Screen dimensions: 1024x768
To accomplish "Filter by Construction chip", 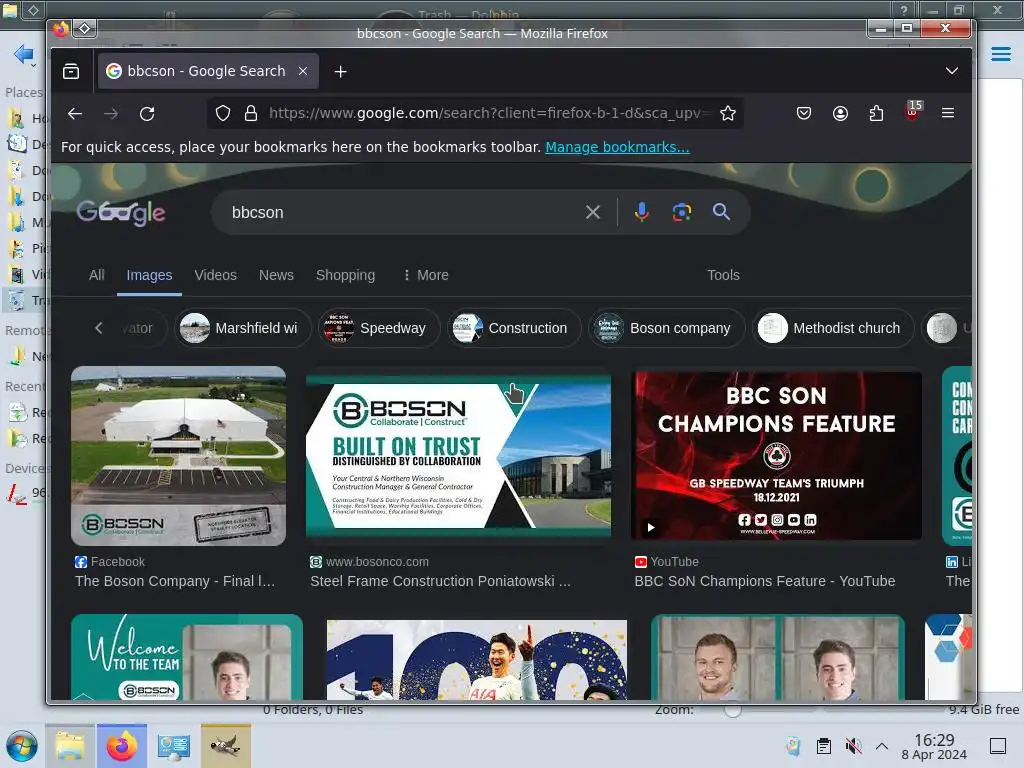I will coord(514,328).
